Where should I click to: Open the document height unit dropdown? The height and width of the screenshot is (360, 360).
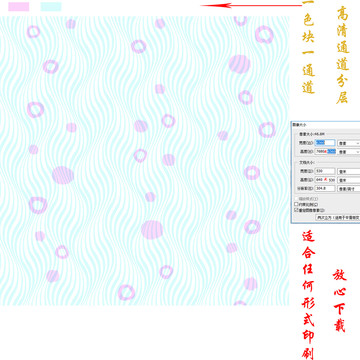[x=349, y=180]
